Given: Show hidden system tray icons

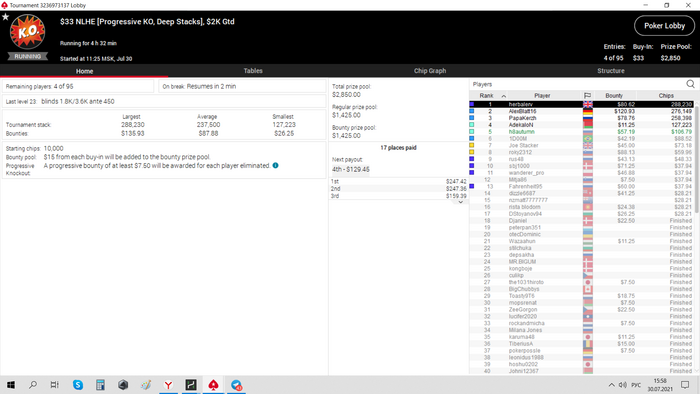Looking at the screenshot, I should [612, 385].
